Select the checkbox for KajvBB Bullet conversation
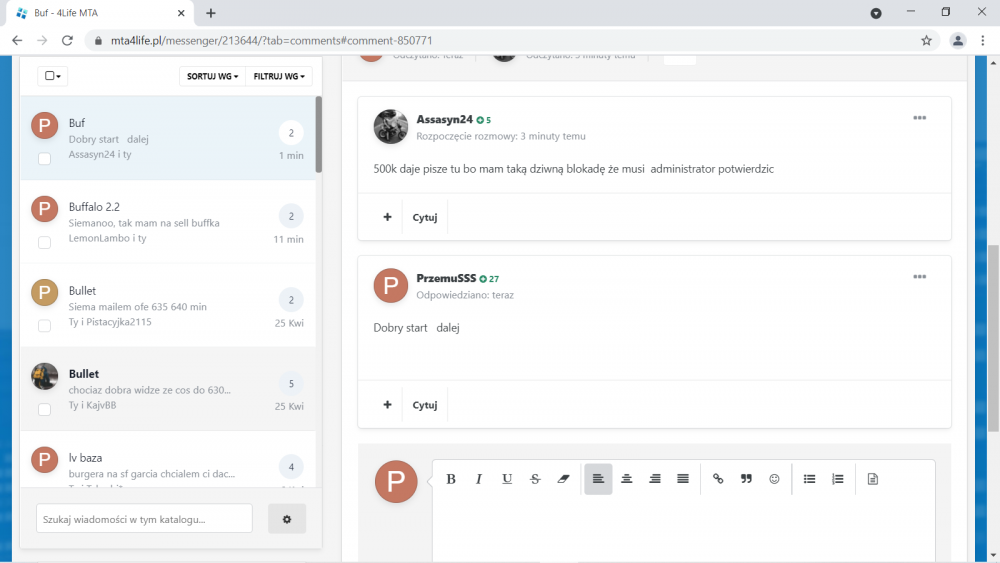This screenshot has width=1000, height=563. tap(45, 409)
